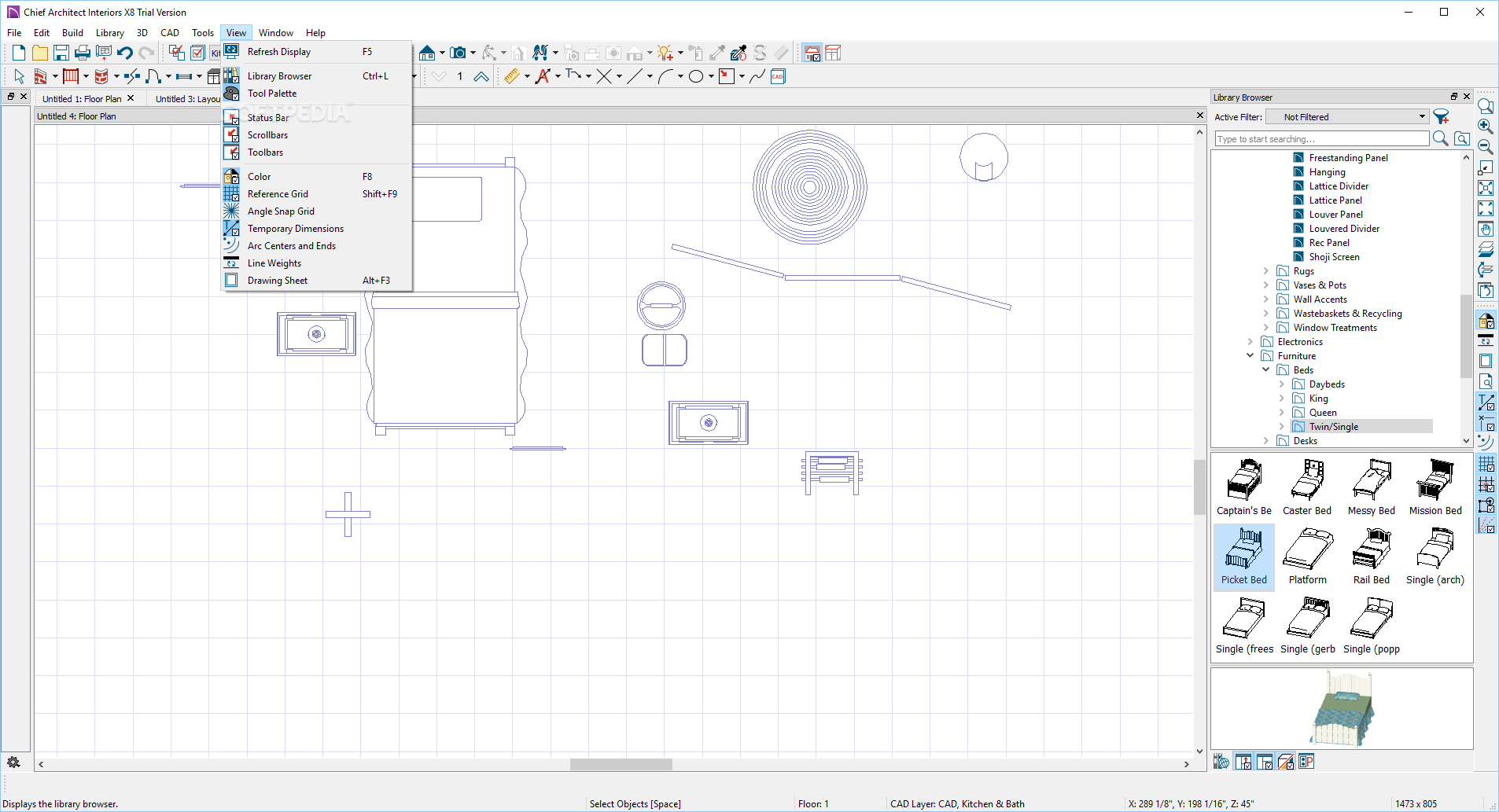Choose Line Weights from View menu
The image size is (1499, 812).
pyautogui.click(x=317, y=263)
